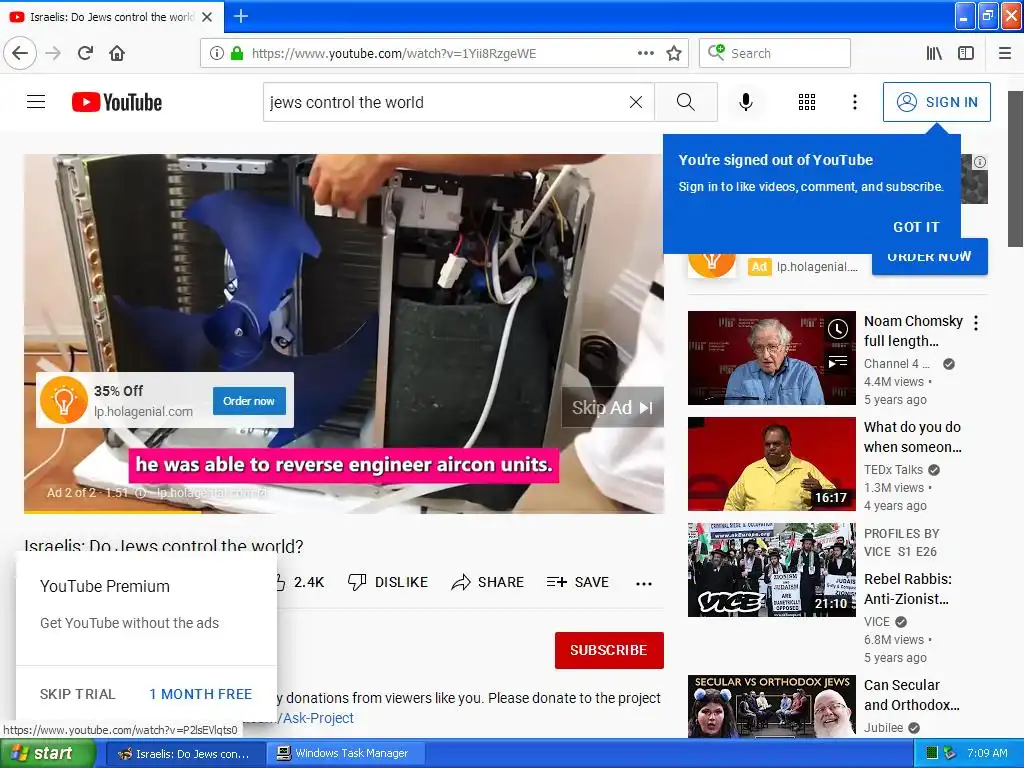Click SKIP TRIAL in Premium popup

click(78, 694)
